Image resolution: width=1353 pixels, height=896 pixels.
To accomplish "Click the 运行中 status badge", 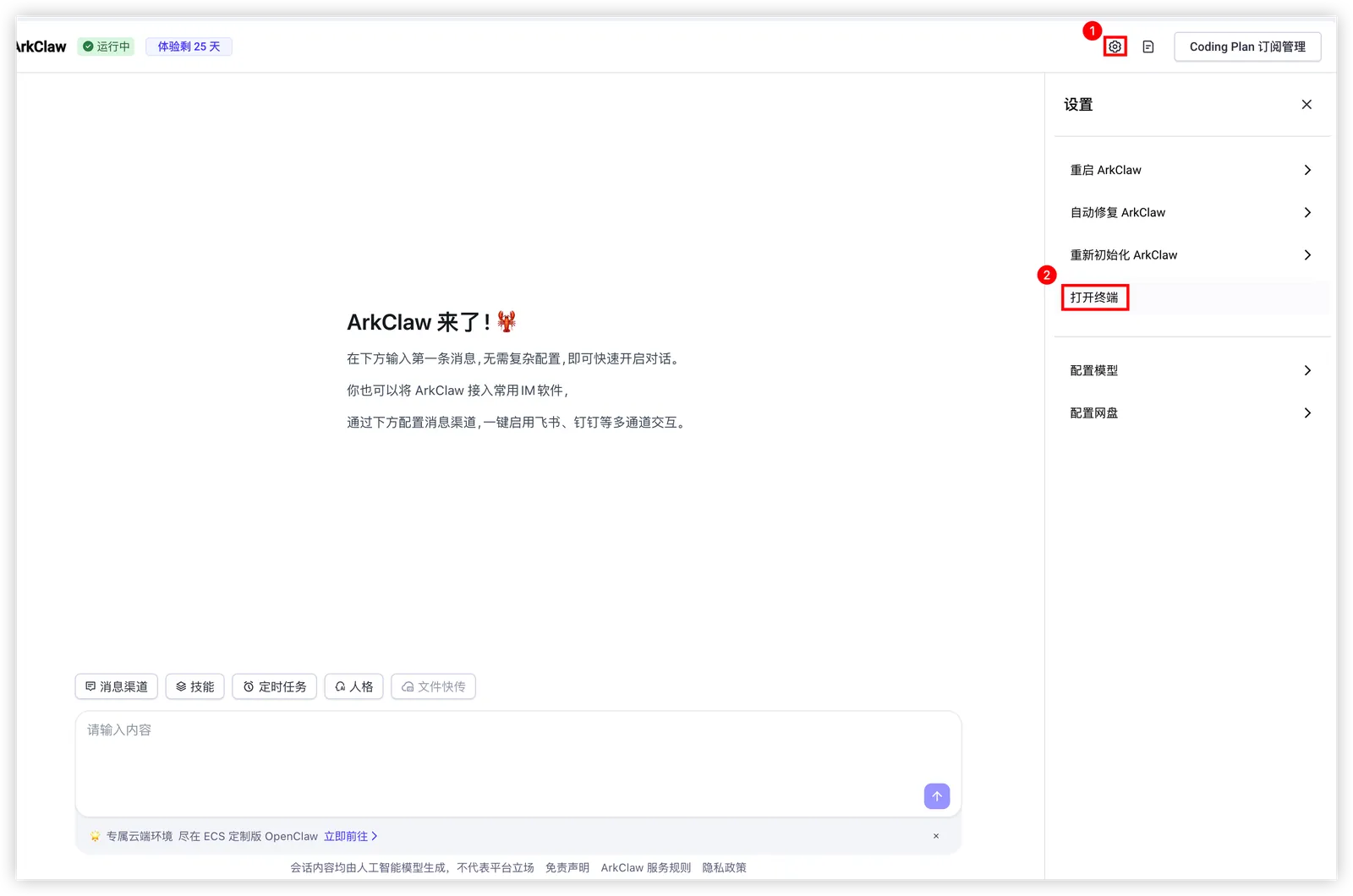I will [106, 46].
